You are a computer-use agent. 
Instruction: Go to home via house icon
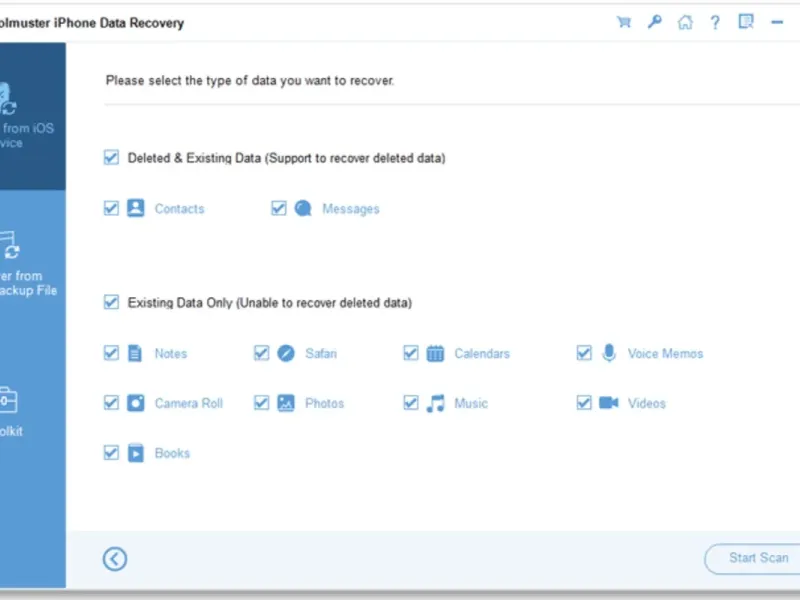(x=685, y=22)
